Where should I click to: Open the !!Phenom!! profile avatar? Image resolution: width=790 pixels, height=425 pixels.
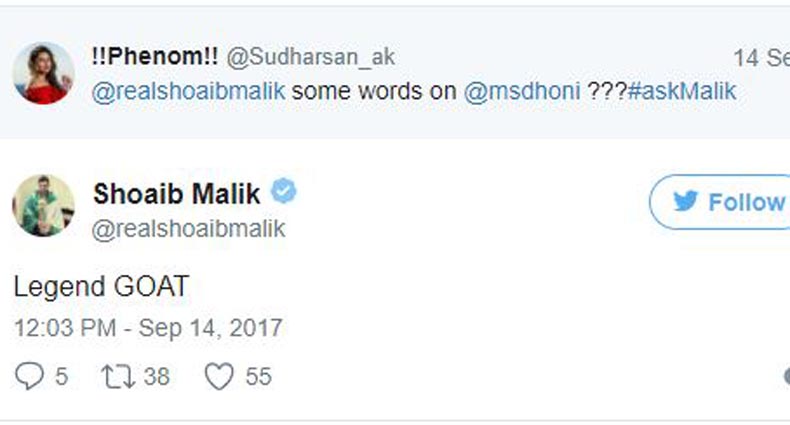point(43,73)
